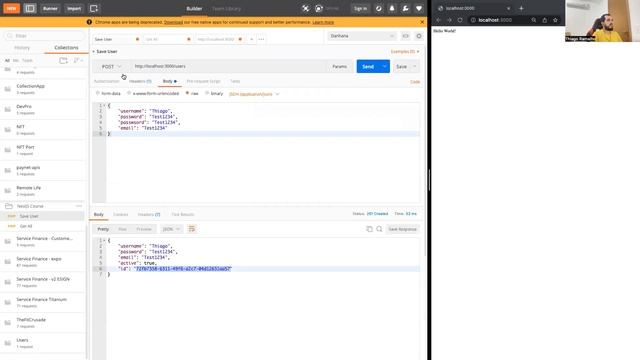Add a new request tab
Screen dimensions: 640x360
click(251, 39)
